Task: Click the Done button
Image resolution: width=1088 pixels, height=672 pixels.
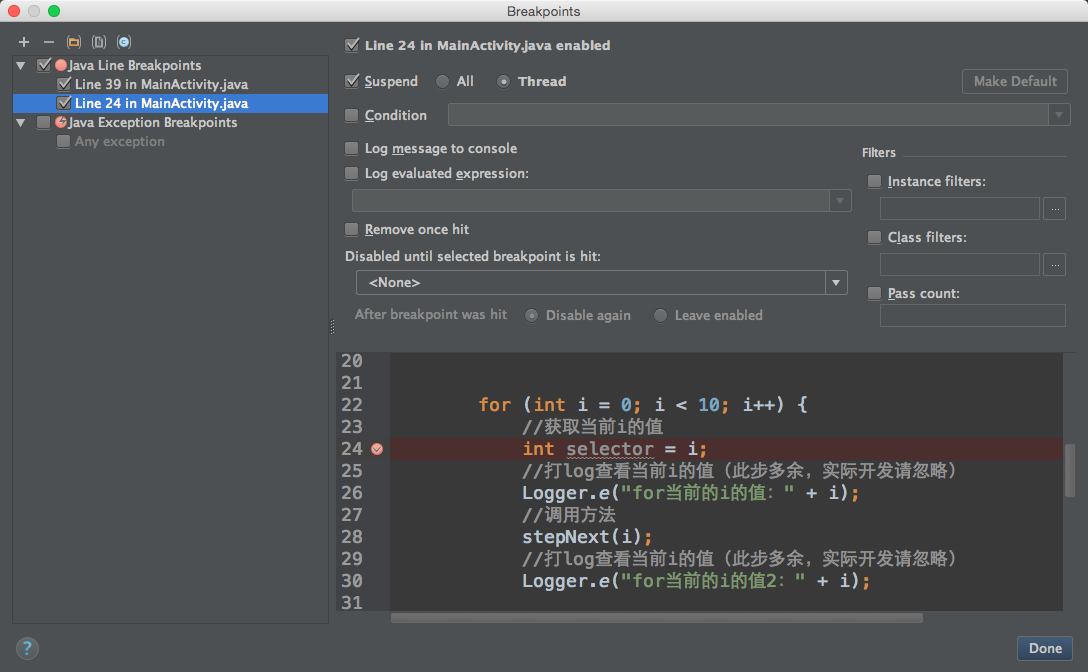Action: [1045, 648]
